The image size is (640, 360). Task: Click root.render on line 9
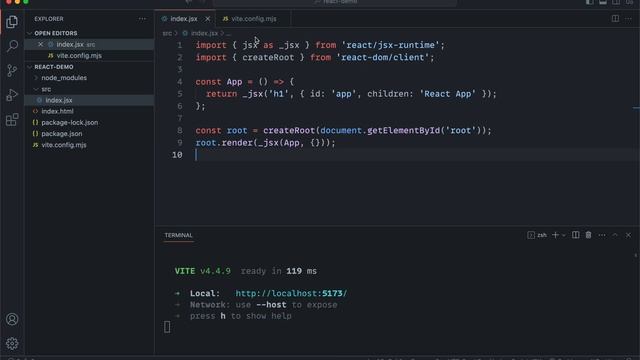224,143
